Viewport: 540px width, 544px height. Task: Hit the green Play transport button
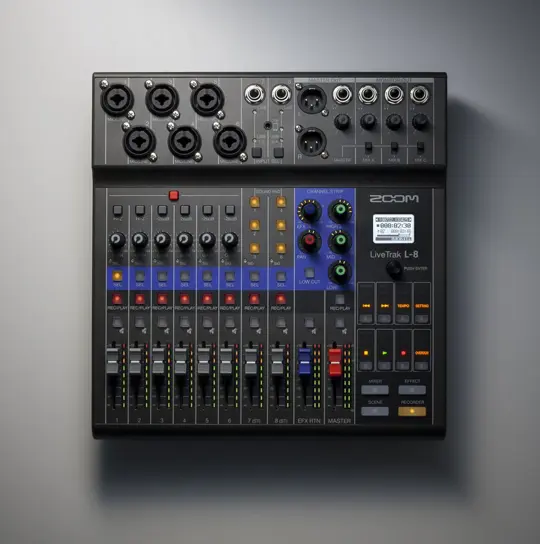coord(384,350)
